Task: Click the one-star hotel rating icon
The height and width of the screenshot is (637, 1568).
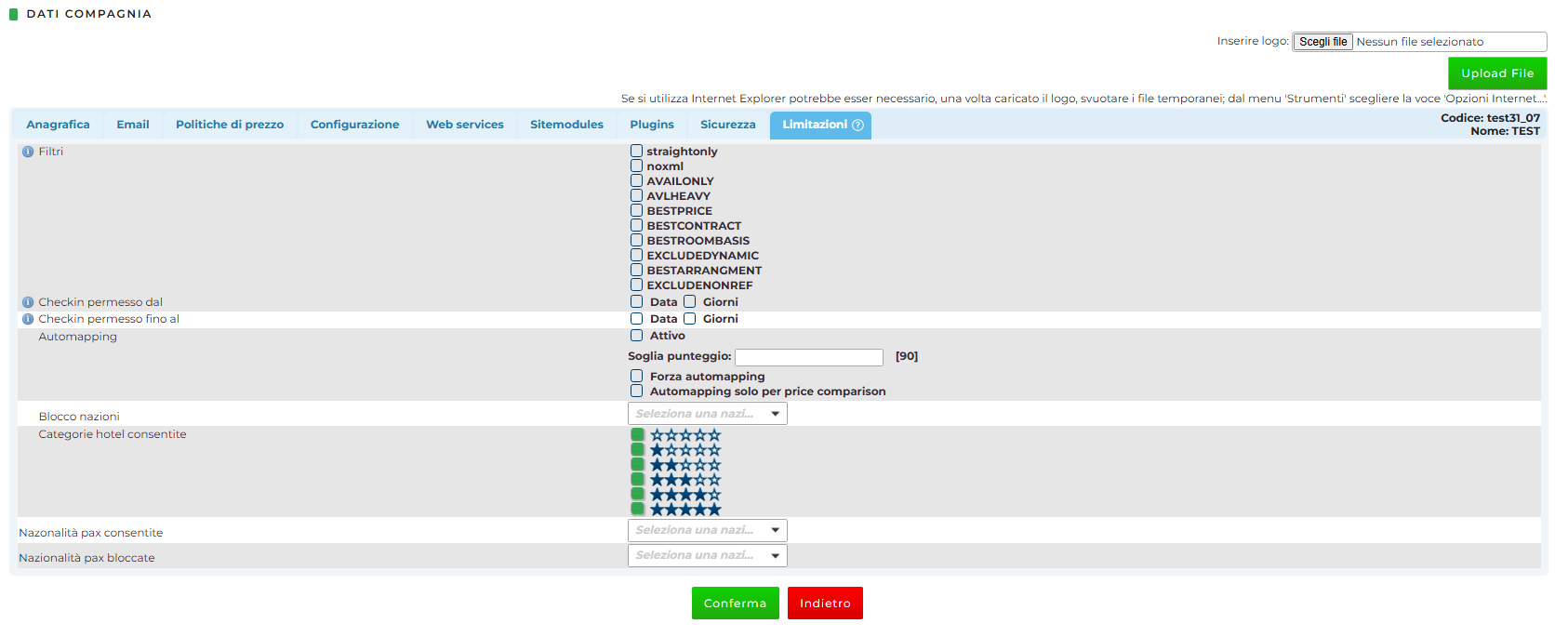Action: coord(685,450)
